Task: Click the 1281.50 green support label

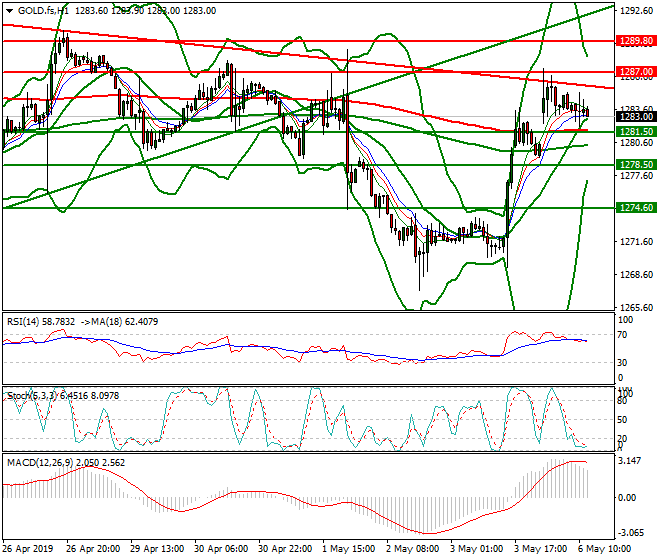Action: 636,132
